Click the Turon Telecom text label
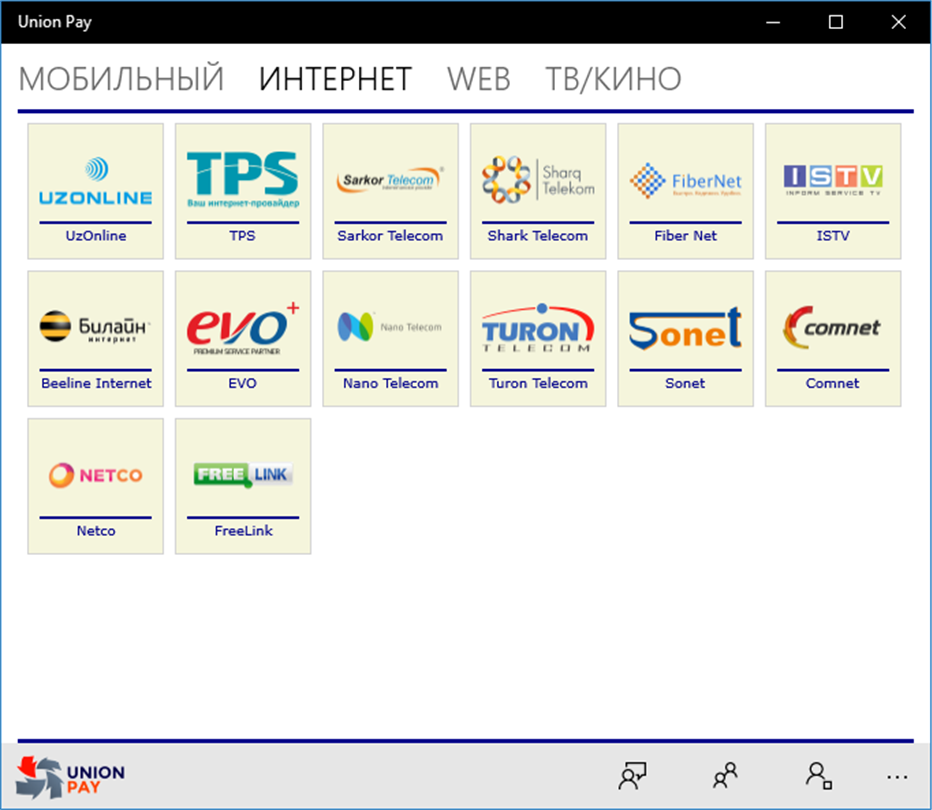Image resolution: width=932 pixels, height=810 pixels. (539, 383)
